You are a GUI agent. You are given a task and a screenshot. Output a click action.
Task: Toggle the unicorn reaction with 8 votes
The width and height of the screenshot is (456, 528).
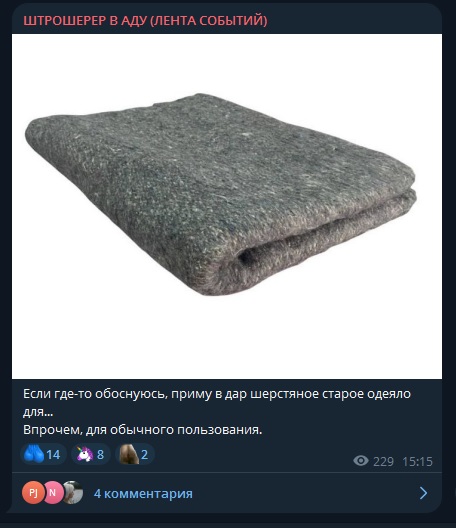click(91, 454)
